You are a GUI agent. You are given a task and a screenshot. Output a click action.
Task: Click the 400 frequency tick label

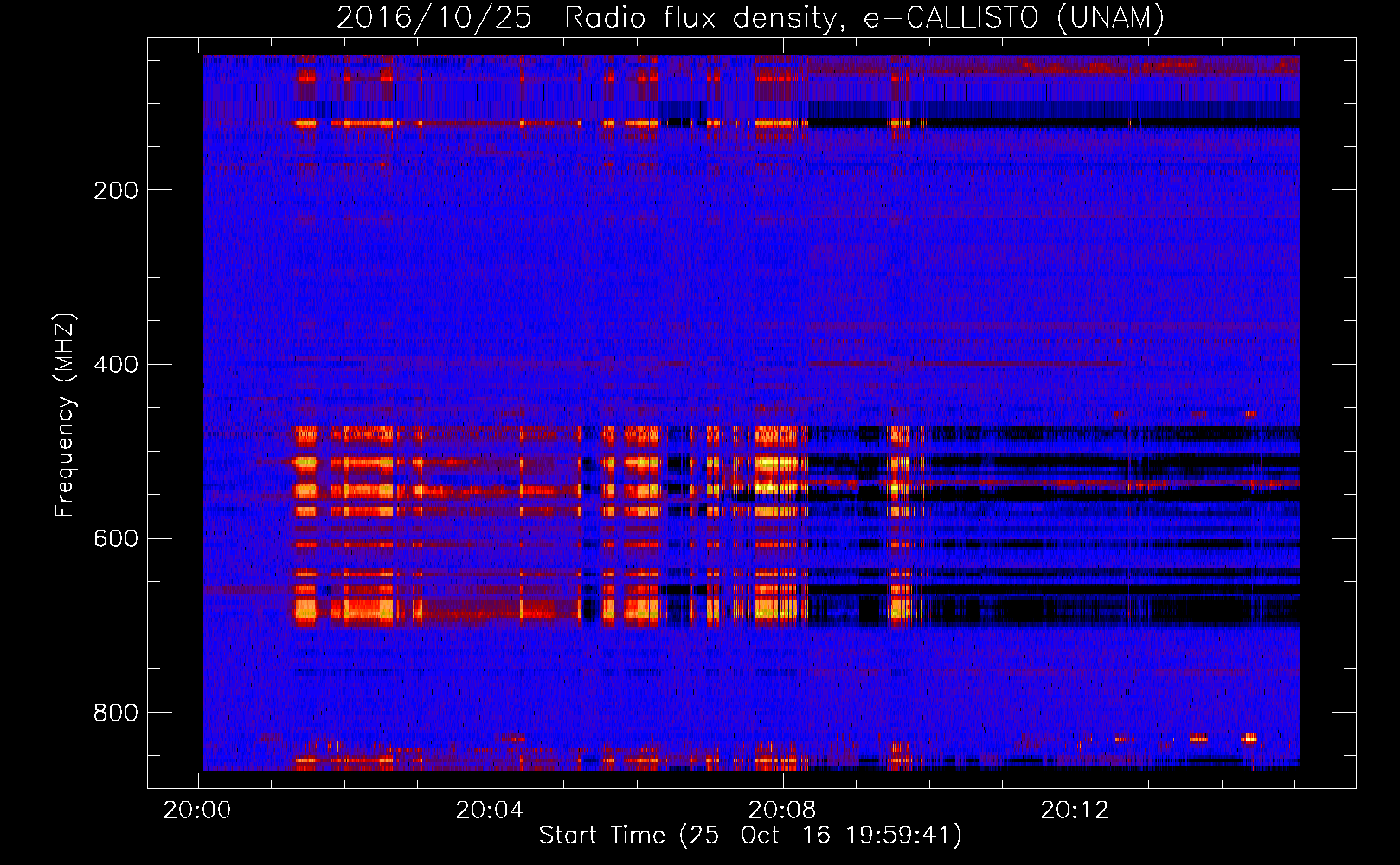tap(115, 364)
